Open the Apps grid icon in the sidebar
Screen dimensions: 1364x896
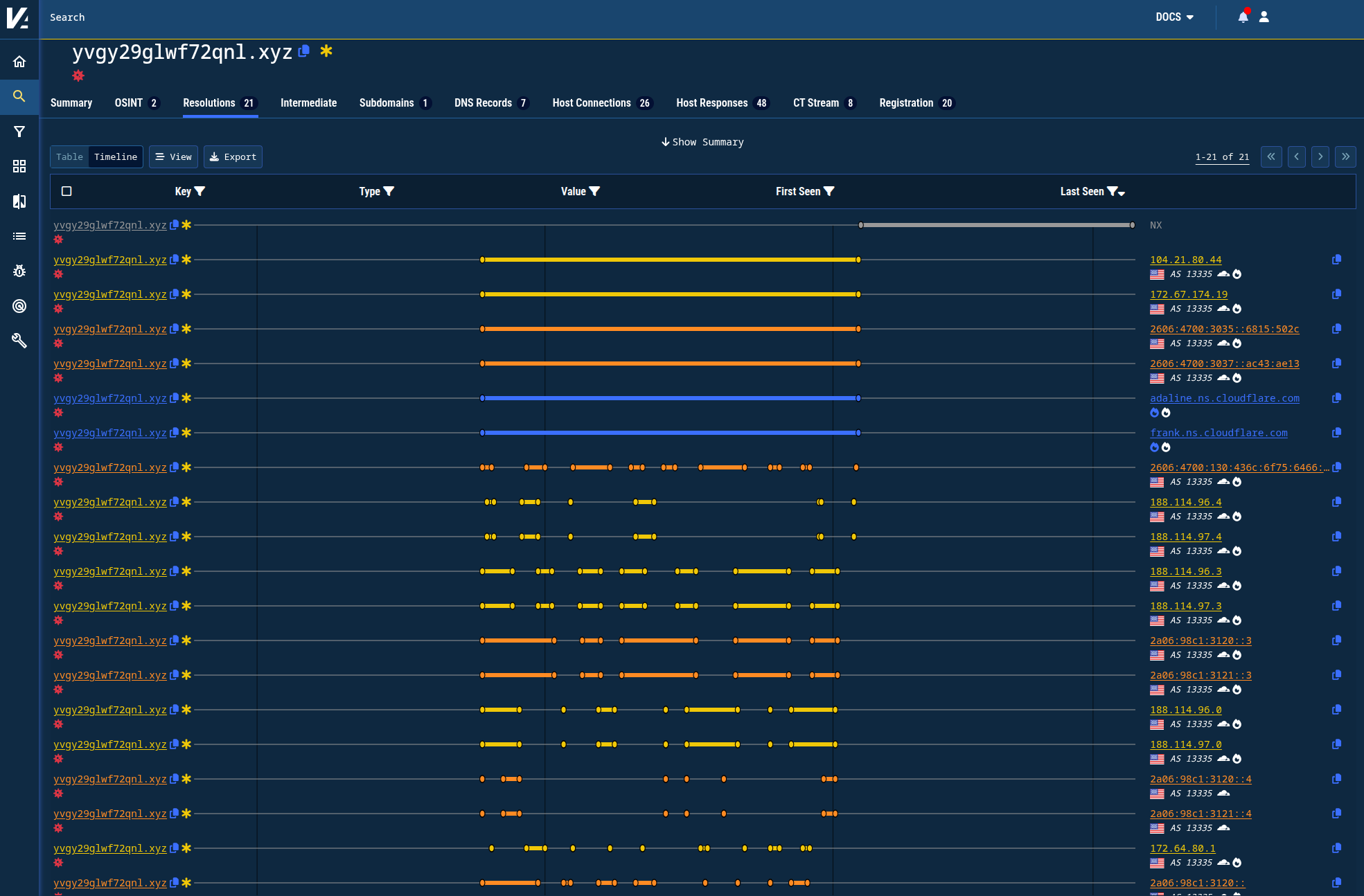tap(19, 166)
